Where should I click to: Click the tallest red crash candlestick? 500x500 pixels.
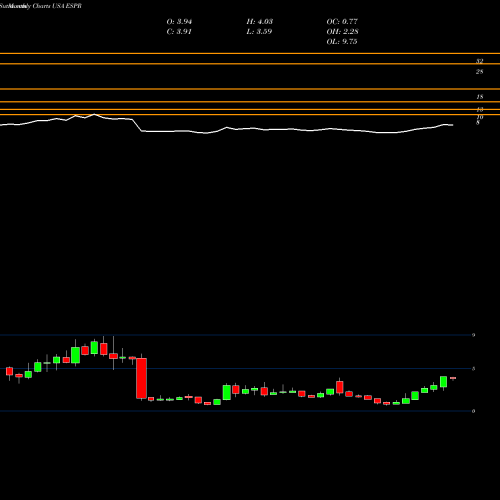click(x=141, y=378)
